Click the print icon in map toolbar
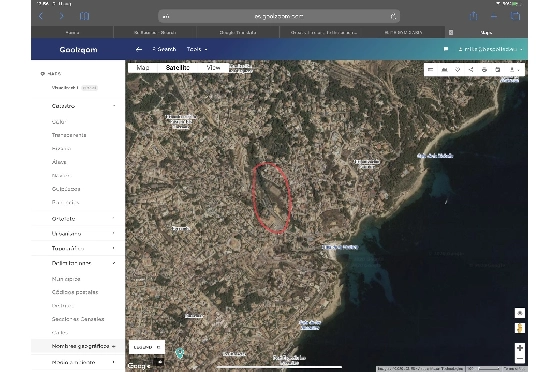 tap(484, 70)
